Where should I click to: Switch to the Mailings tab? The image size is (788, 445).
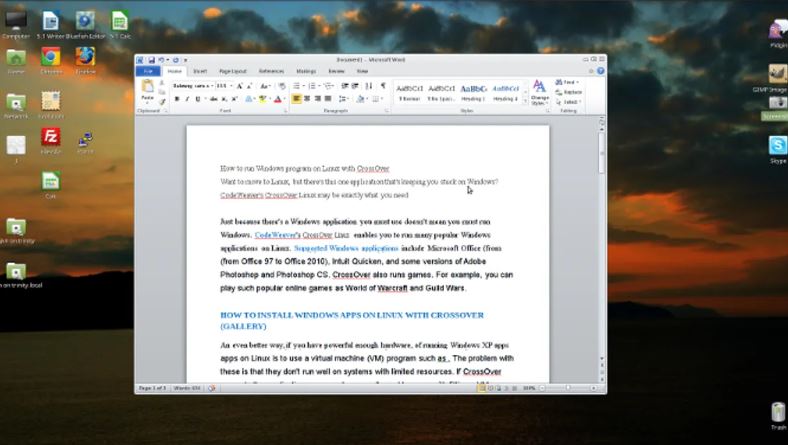coord(306,71)
